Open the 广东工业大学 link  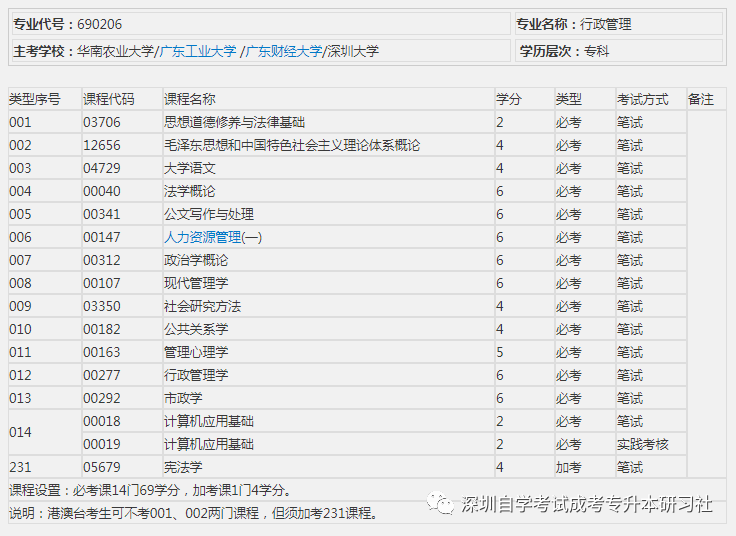[x=198, y=51]
